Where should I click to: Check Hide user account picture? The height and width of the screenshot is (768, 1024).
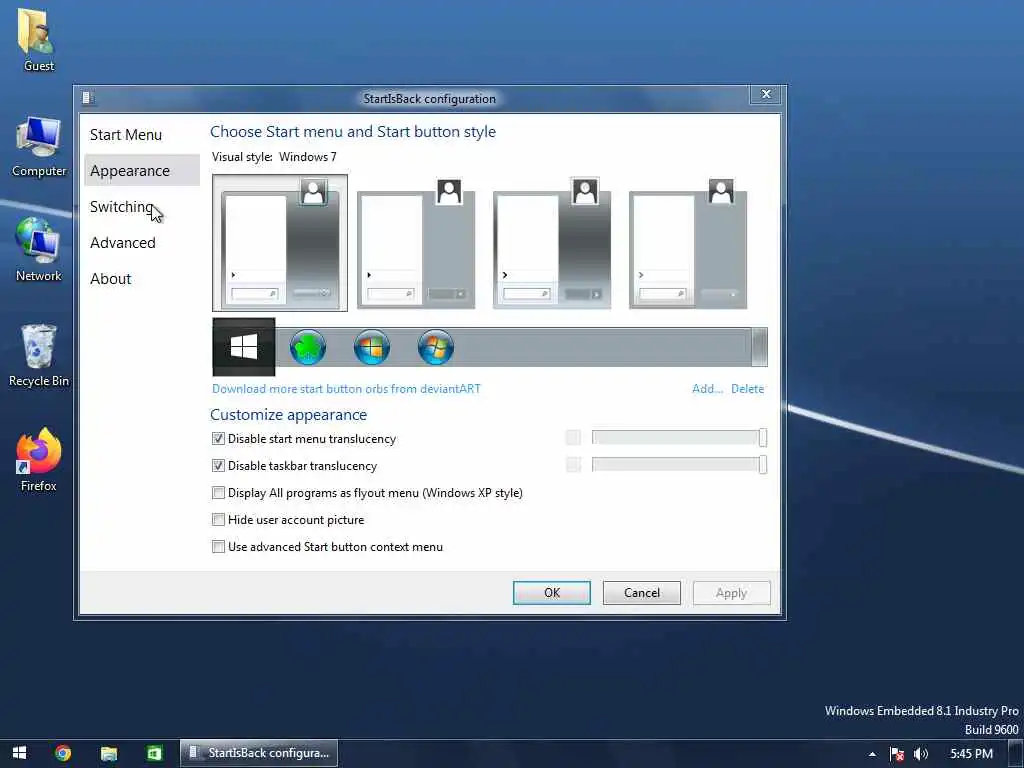point(218,520)
